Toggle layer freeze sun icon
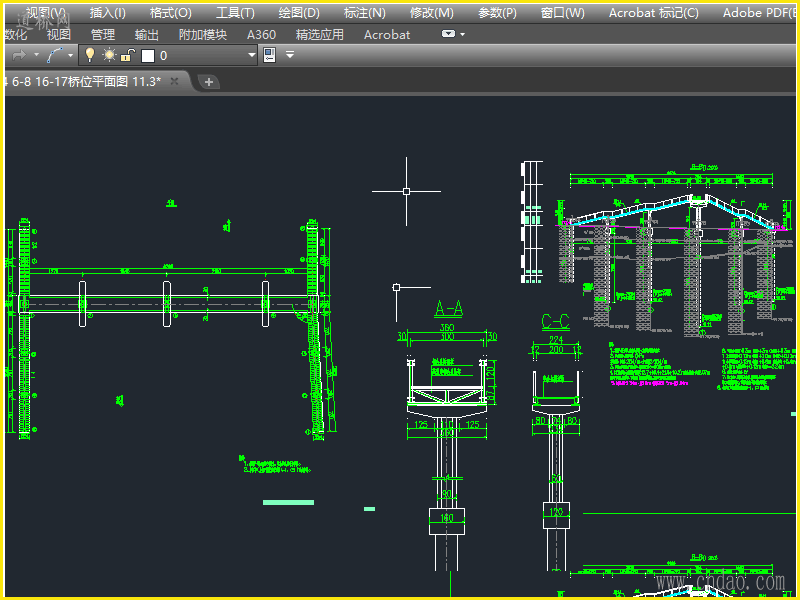Image resolution: width=800 pixels, height=600 pixels. pyautogui.click(x=109, y=55)
